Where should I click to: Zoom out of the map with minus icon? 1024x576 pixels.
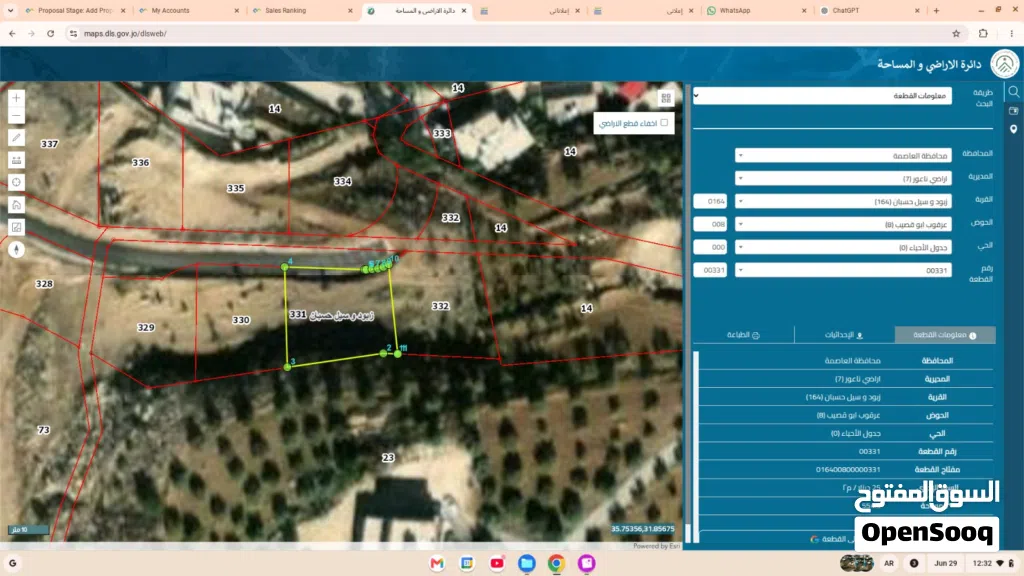click(x=16, y=116)
